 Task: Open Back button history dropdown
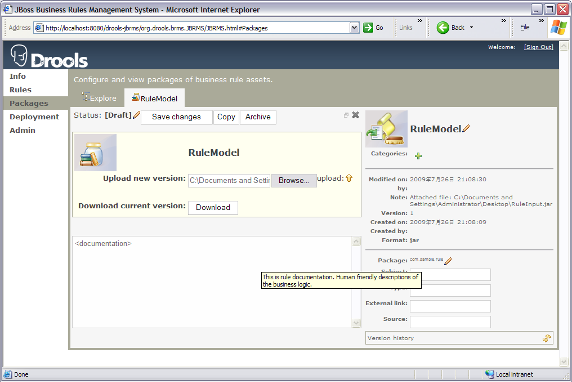471,27
